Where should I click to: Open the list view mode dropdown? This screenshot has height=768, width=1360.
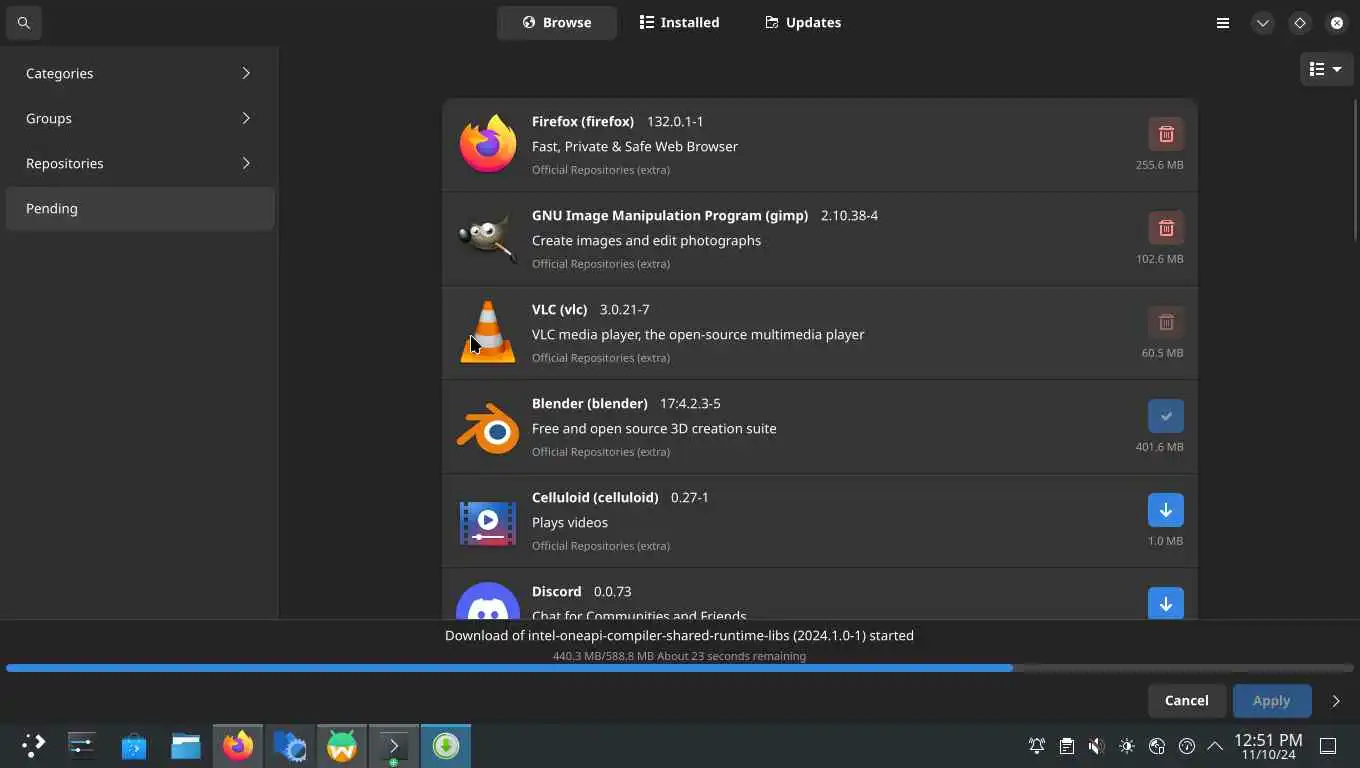pyautogui.click(x=1326, y=69)
